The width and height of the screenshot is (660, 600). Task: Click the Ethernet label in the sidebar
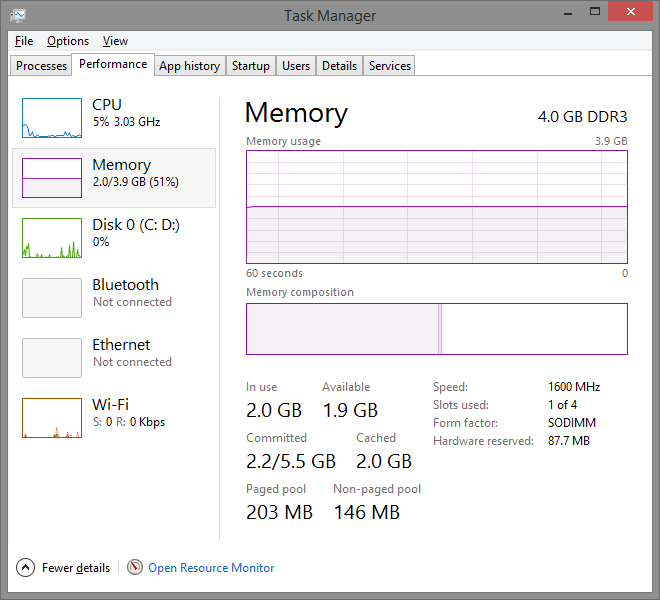[x=121, y=344]
